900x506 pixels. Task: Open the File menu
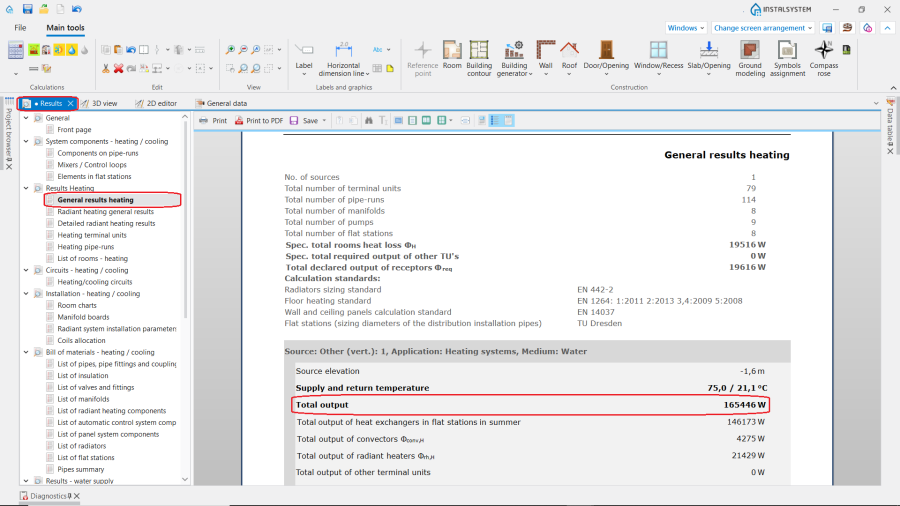tap(20, 28)
